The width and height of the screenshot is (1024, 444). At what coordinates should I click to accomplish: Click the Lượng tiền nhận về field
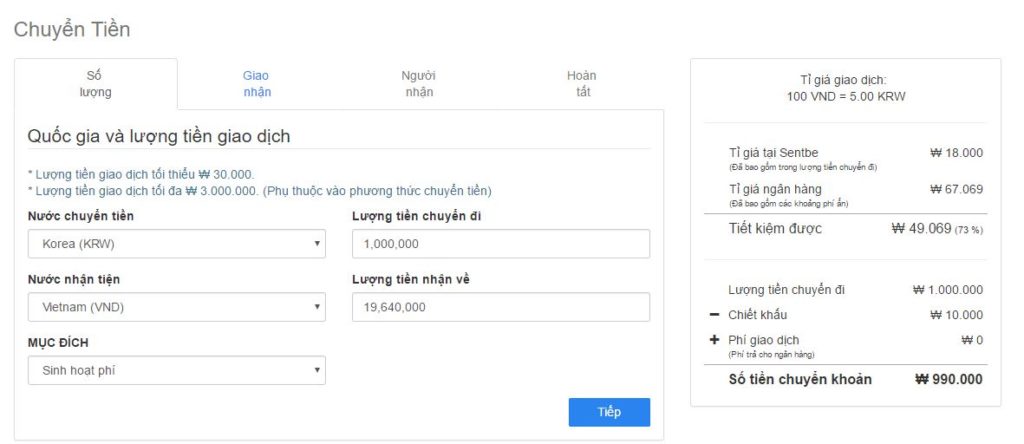coord(501,307)
